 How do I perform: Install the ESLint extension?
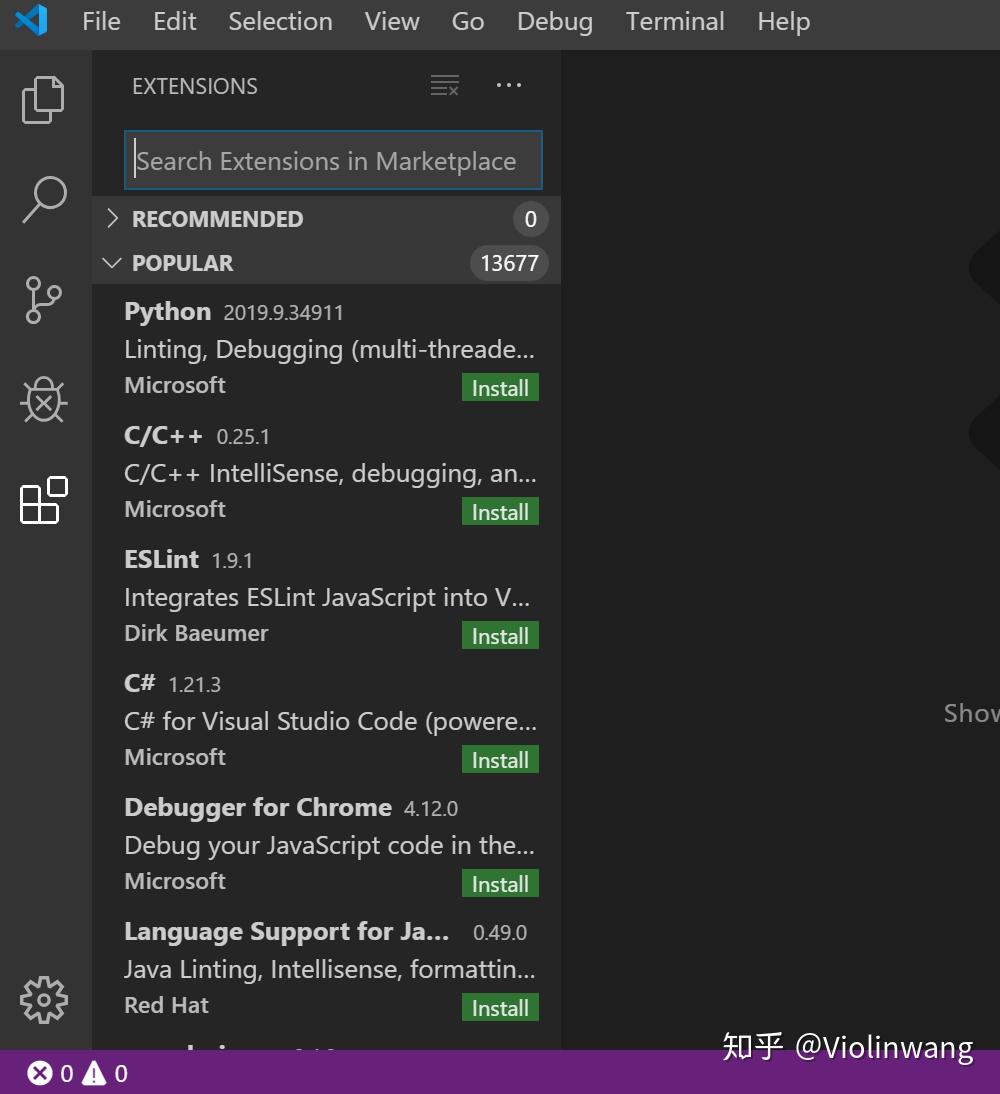[500, 636]
